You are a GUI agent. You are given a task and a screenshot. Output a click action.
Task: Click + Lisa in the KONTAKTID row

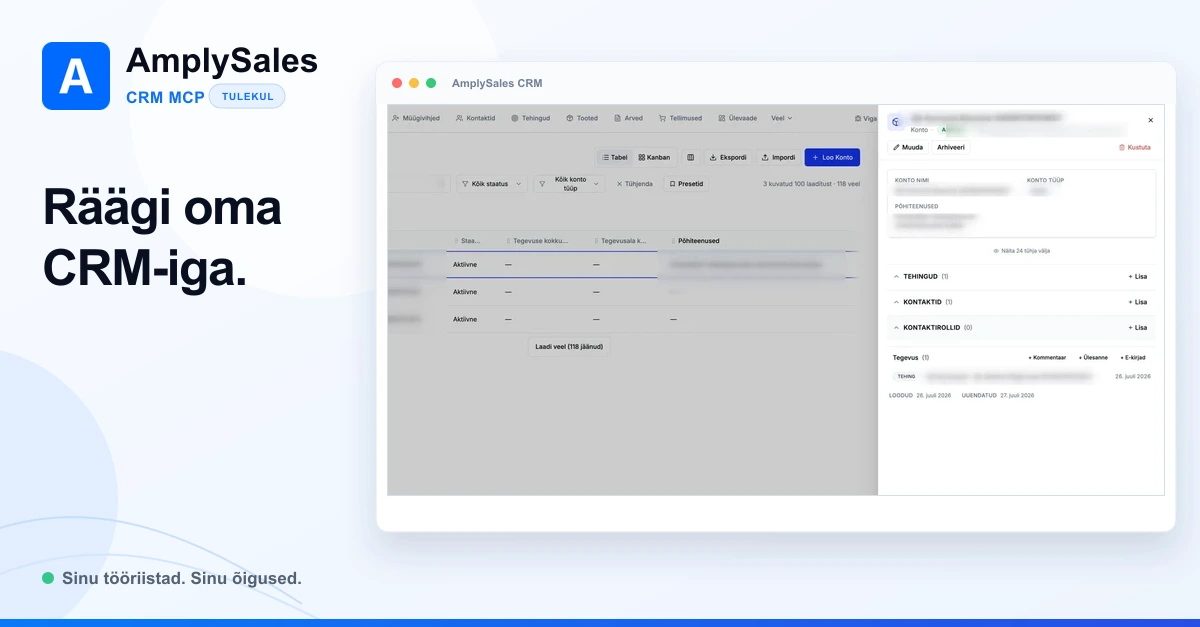coord(1138,302)
